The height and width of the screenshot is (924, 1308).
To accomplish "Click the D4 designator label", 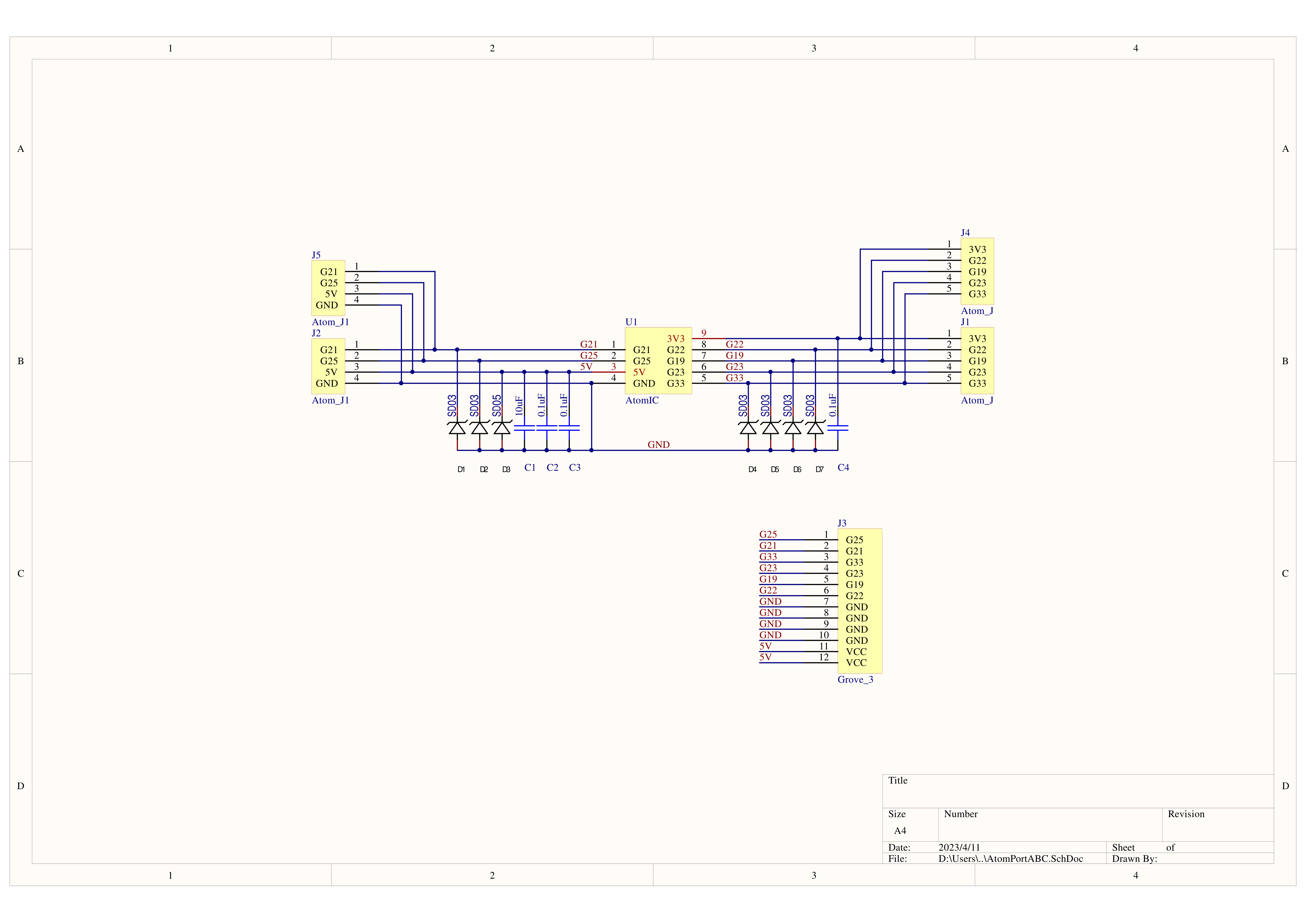I will 753,469.
